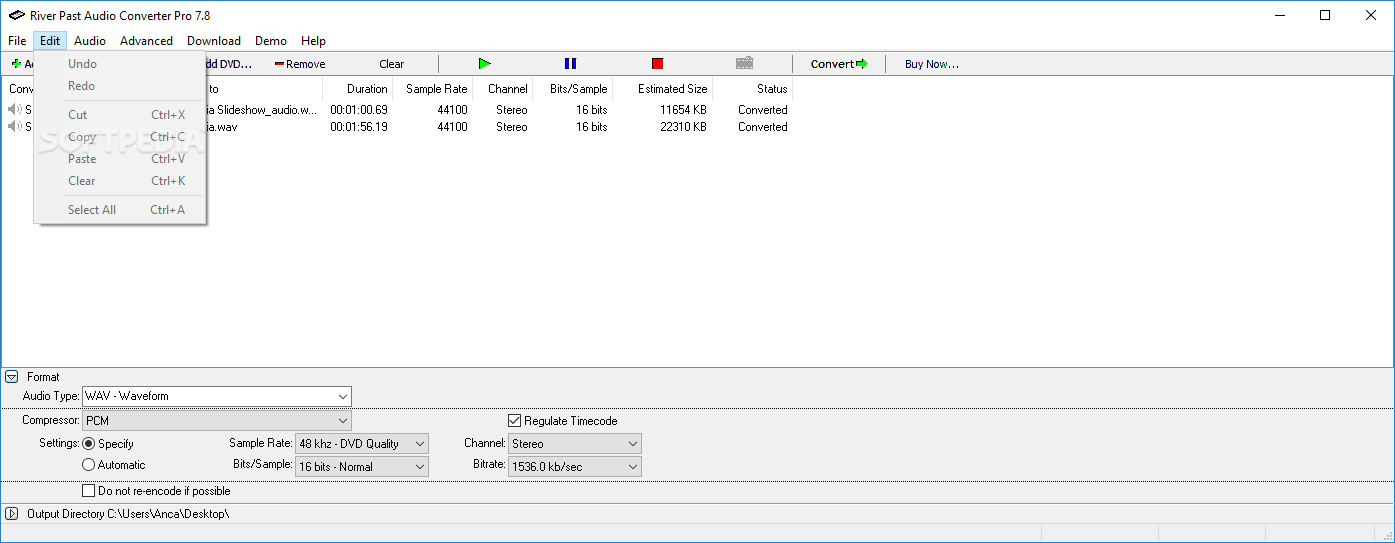Screen dimensions: 1395x543
Task: Close the open Edit menu
Action: pyautogui.click(x=50, y=41)
